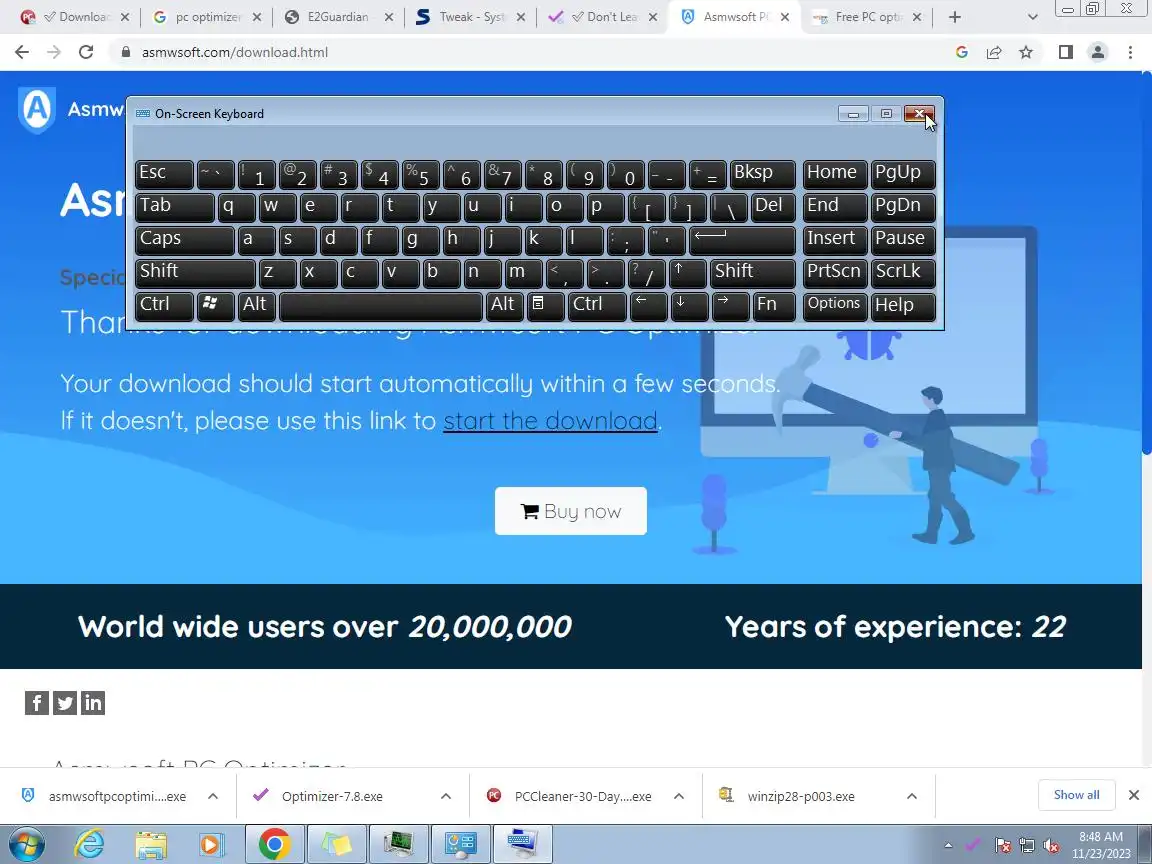Open Windows Explorer from taskbar

point(151,845)
